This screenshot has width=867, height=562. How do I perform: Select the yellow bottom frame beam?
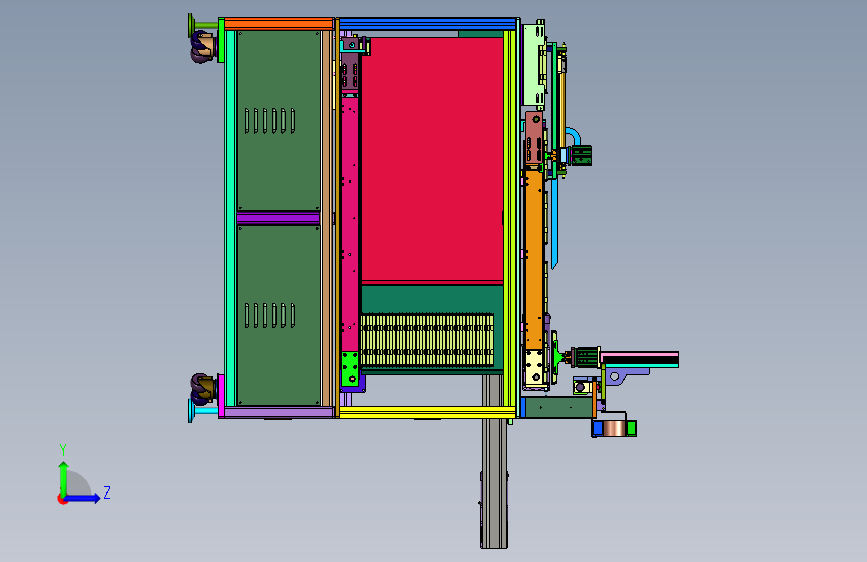point(427,412)
